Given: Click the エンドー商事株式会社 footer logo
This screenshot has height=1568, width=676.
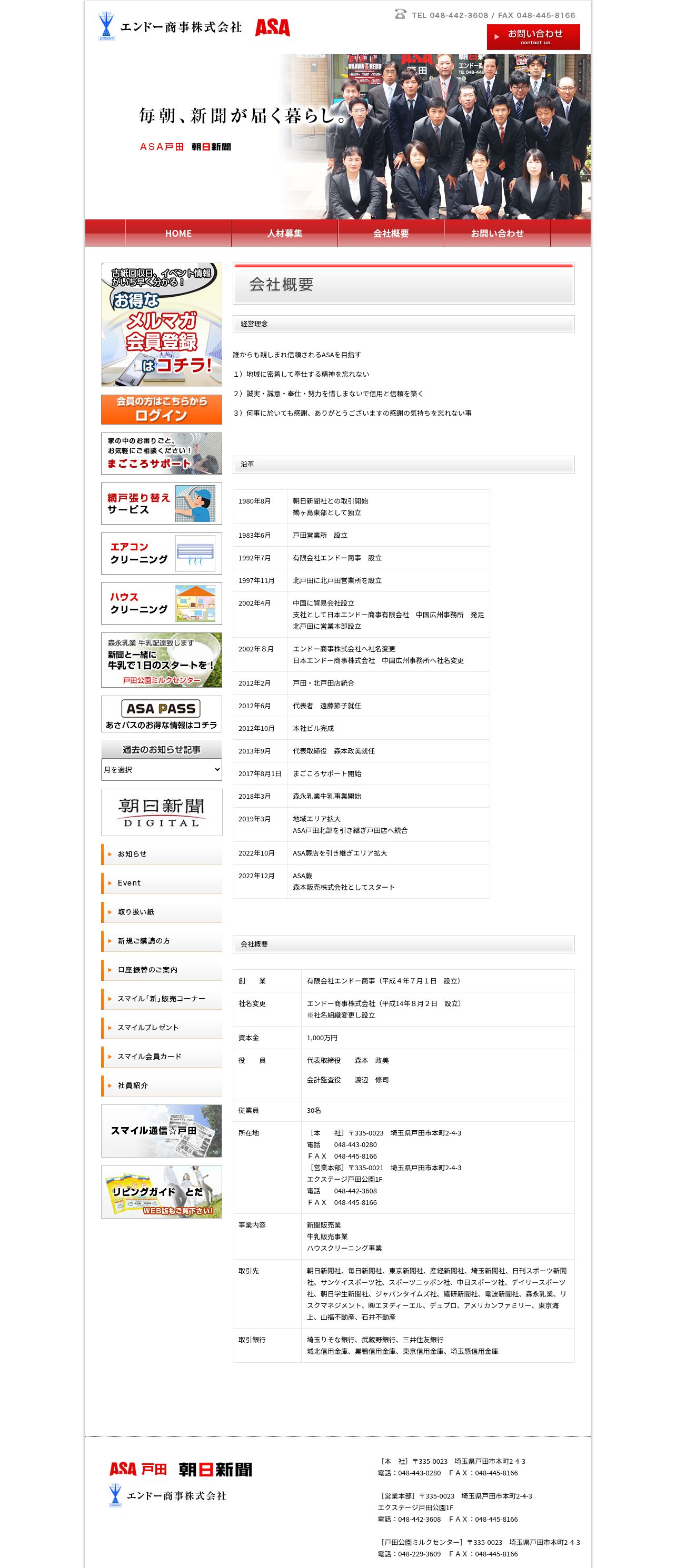Looking at the screenshot, I should (167, 1495).
